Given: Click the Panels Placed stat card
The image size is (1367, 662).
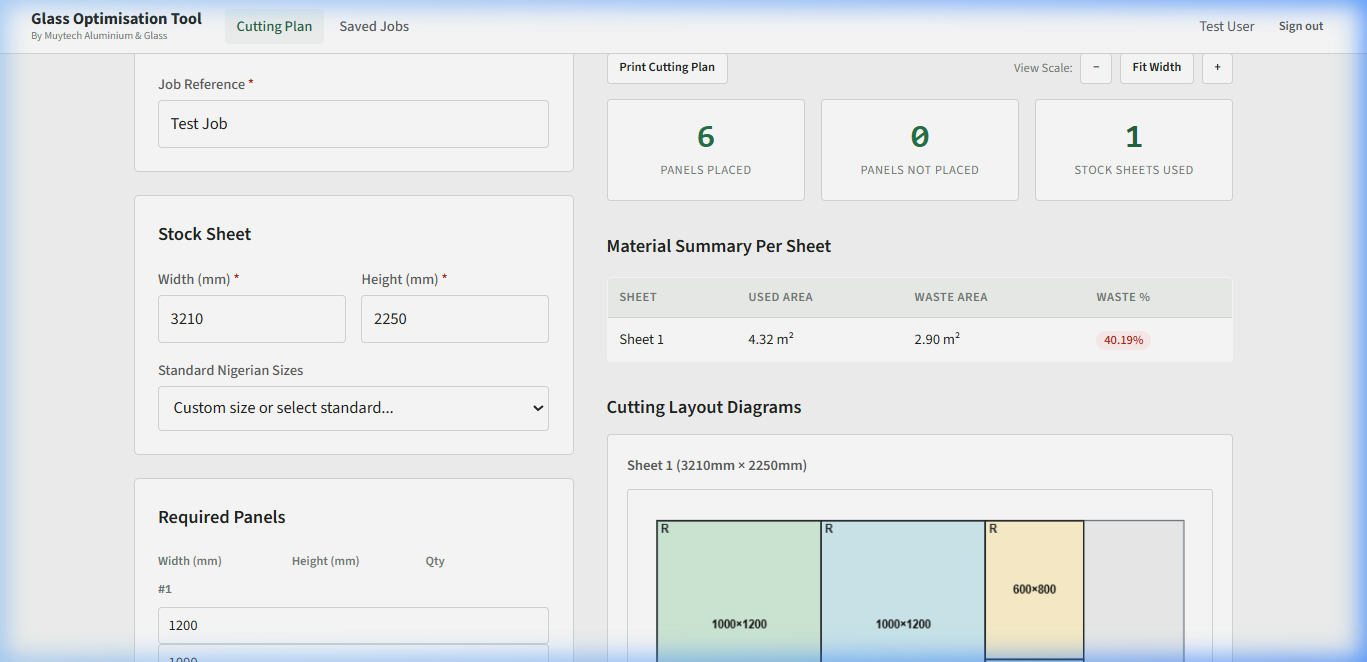Looking at the screenshot, I should (706, 150).
